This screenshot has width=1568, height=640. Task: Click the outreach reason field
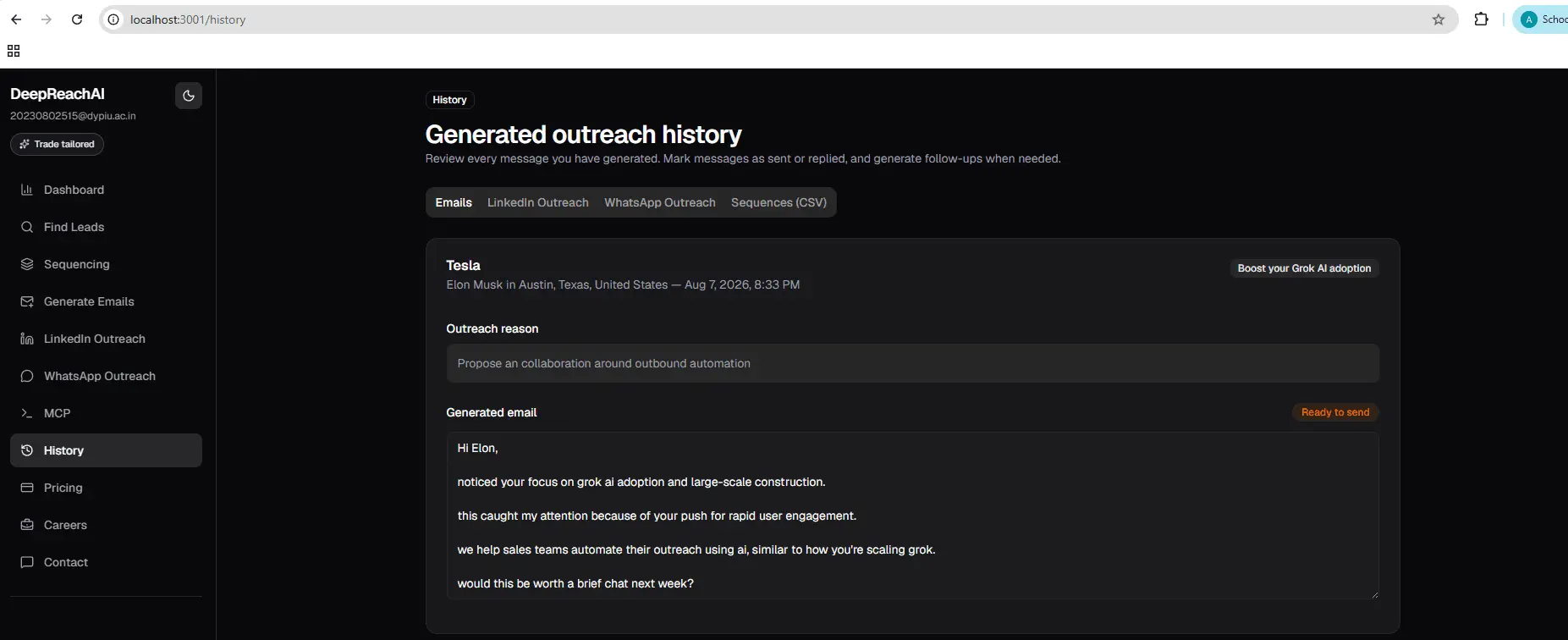(912, 363)
